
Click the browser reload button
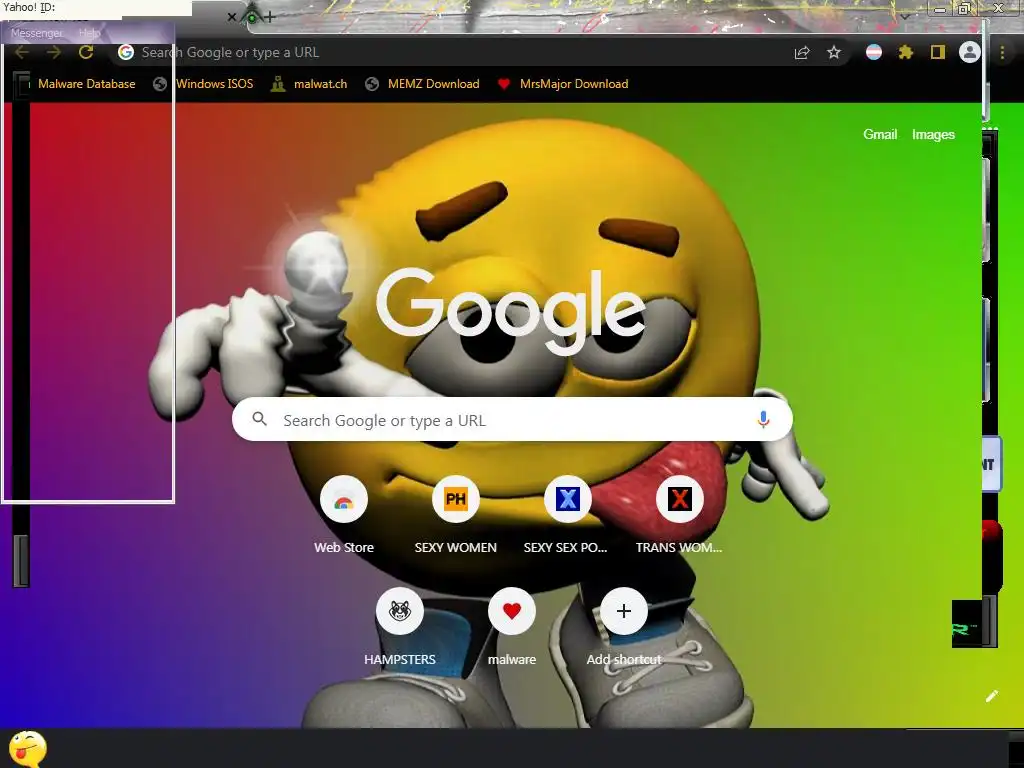[86, 52]
